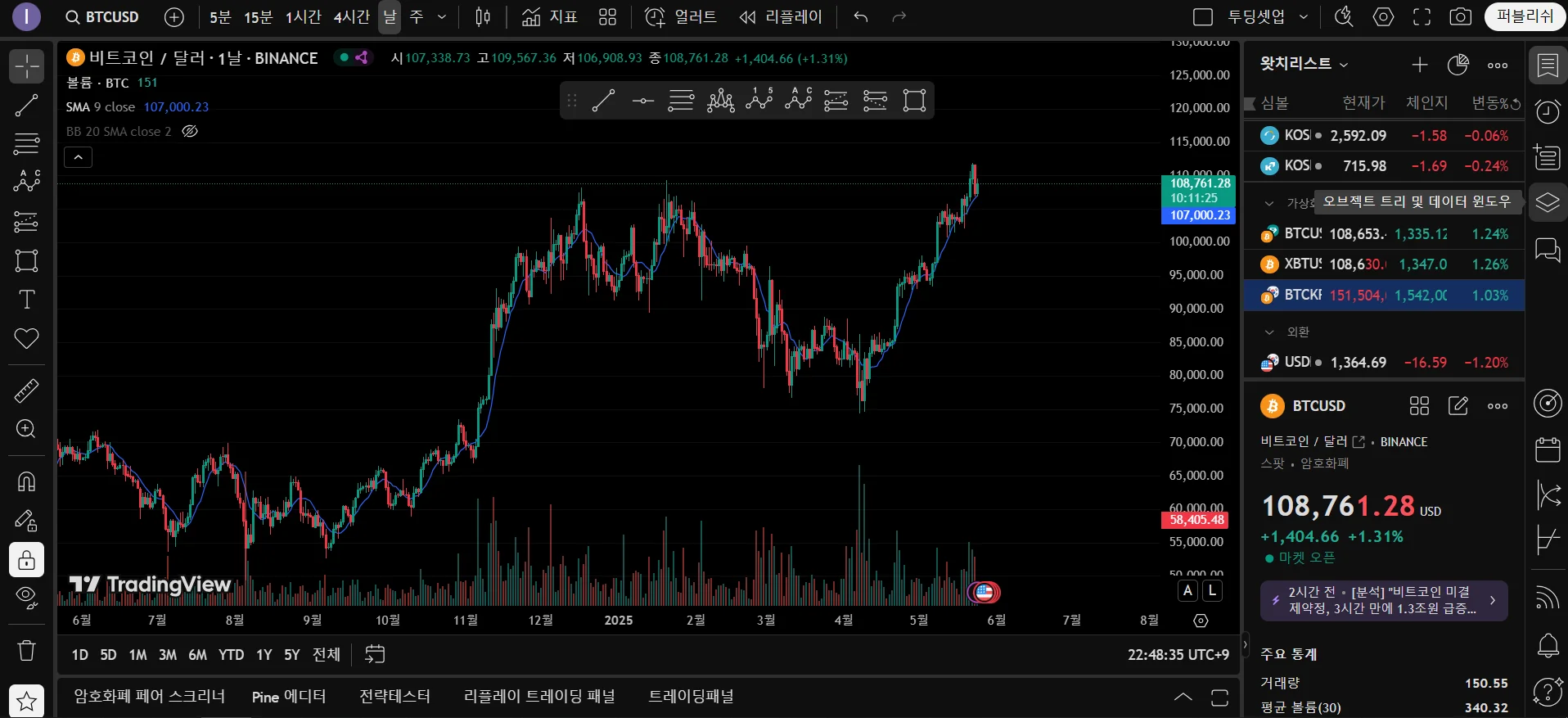Create an 얼러트 alert

coord(680,17)
